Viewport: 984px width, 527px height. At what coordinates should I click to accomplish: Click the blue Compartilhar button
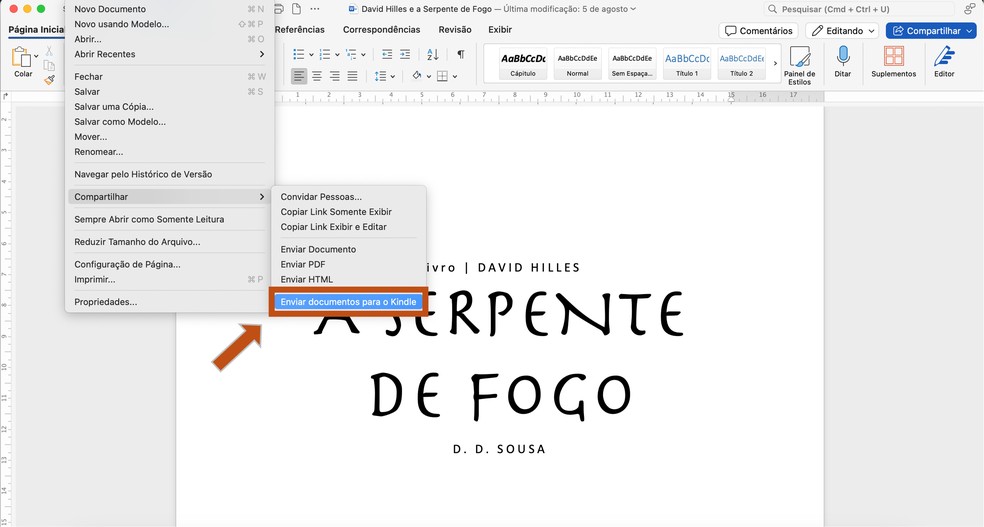click(930, 31)
